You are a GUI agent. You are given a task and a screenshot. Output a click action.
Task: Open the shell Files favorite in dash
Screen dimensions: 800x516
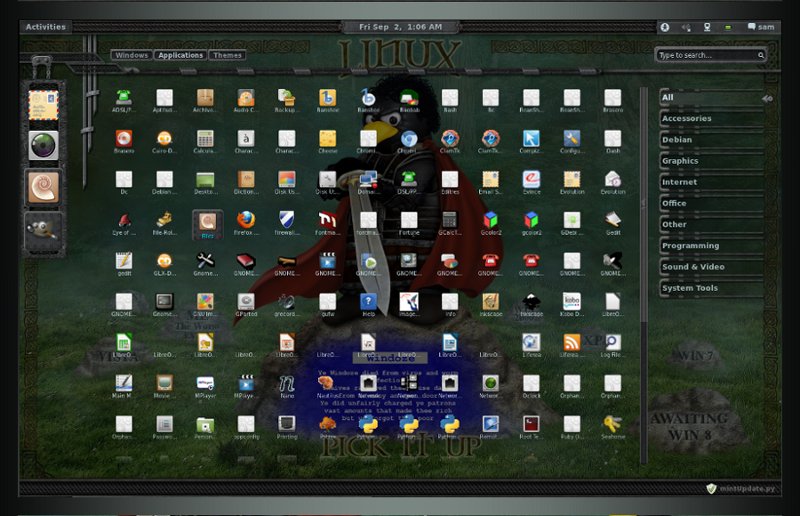(x=43, y=187)
